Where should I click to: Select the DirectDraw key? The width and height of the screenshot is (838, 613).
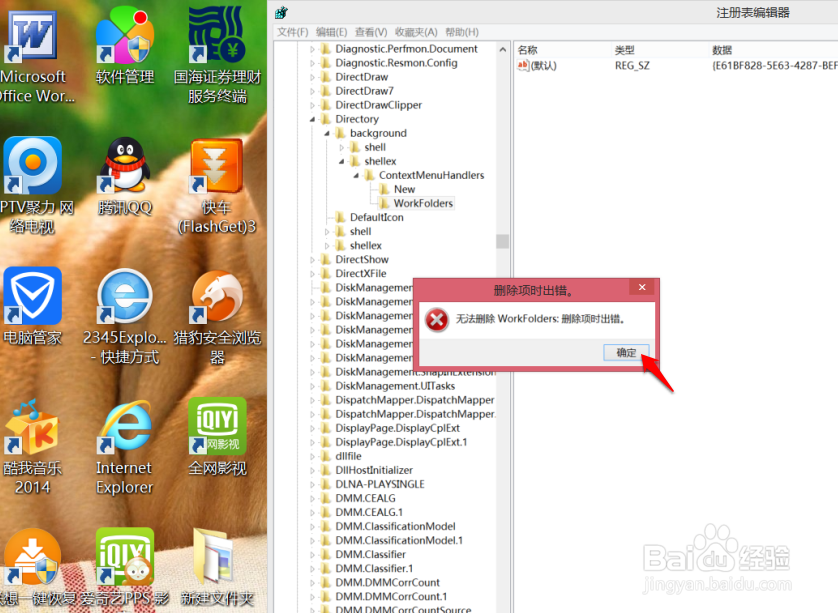[x=361, y=77]
